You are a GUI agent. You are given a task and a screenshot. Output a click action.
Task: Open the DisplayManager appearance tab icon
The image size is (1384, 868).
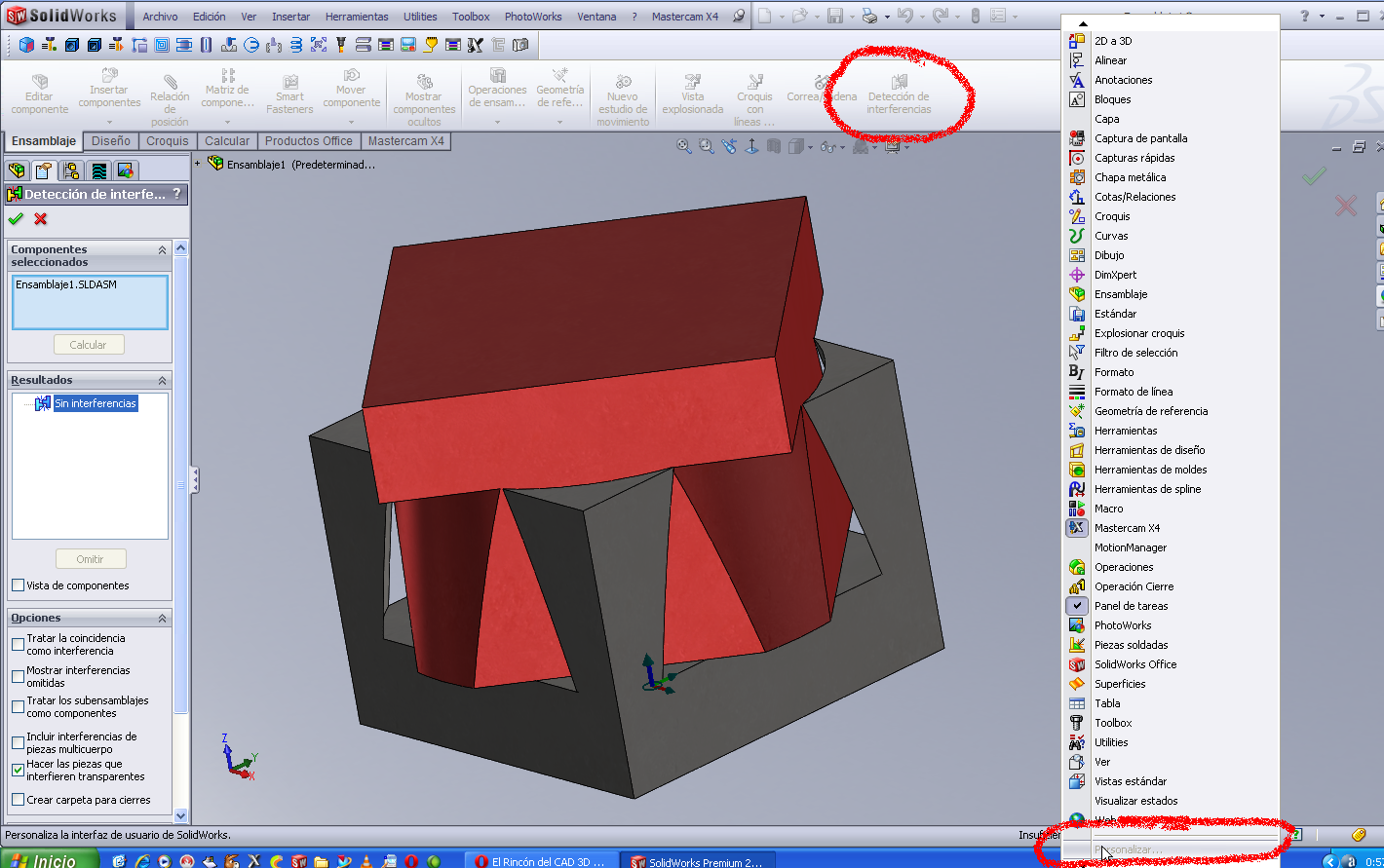click(126, 170)
